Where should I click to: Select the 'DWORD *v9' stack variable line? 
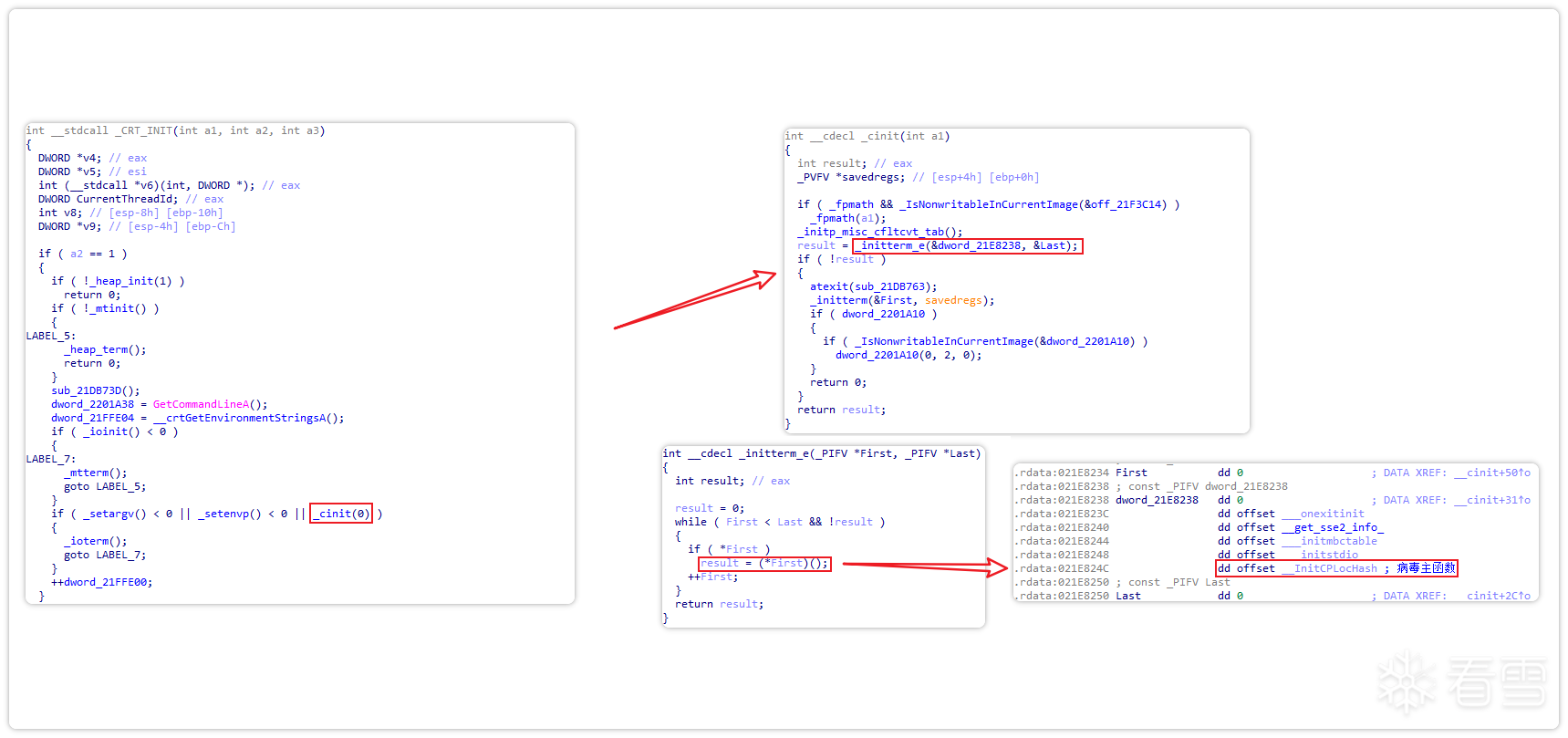[x=137, y=226]
